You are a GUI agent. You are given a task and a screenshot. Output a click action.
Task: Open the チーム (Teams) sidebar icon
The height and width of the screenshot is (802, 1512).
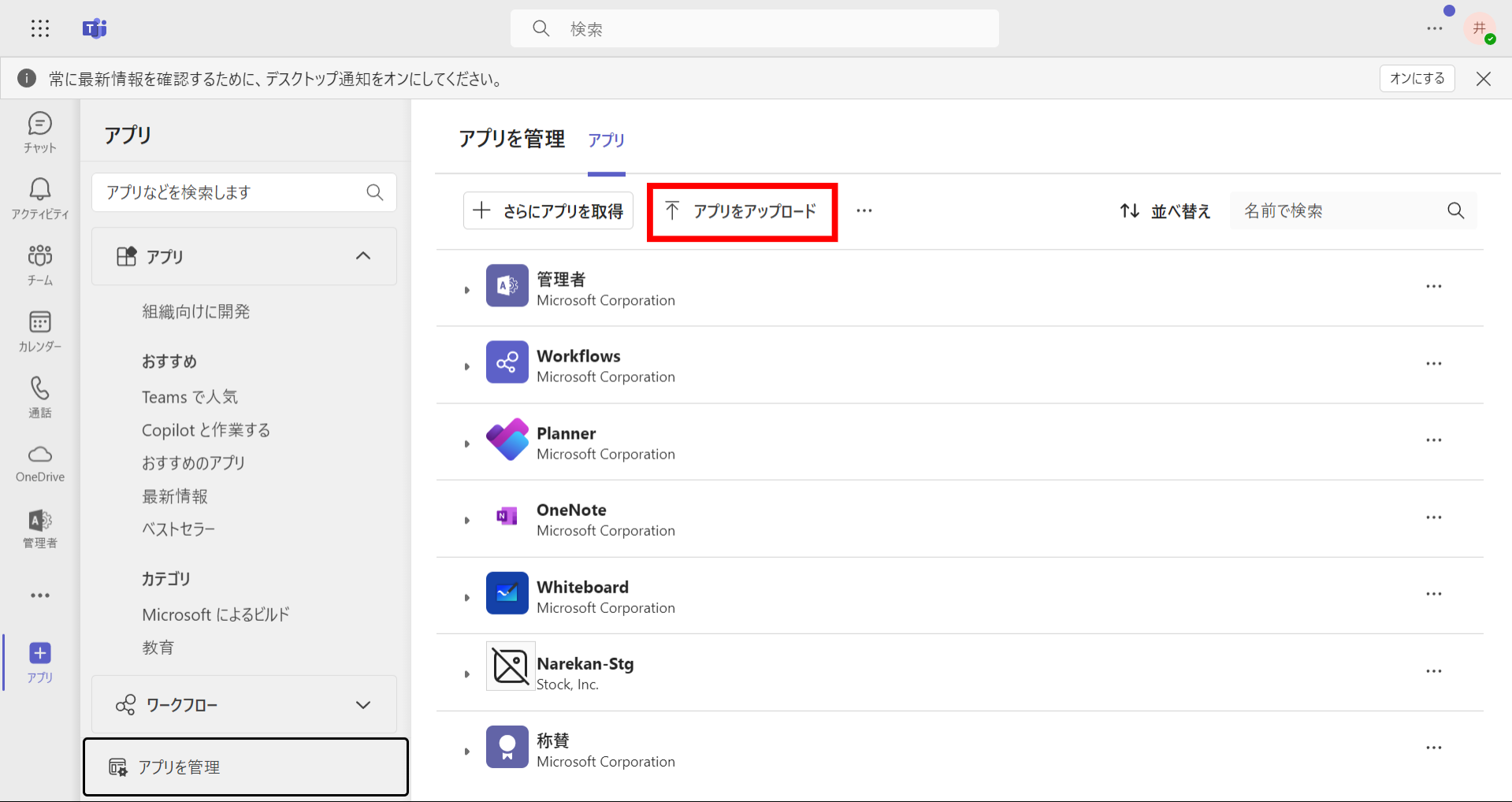(x=40, y=265)
